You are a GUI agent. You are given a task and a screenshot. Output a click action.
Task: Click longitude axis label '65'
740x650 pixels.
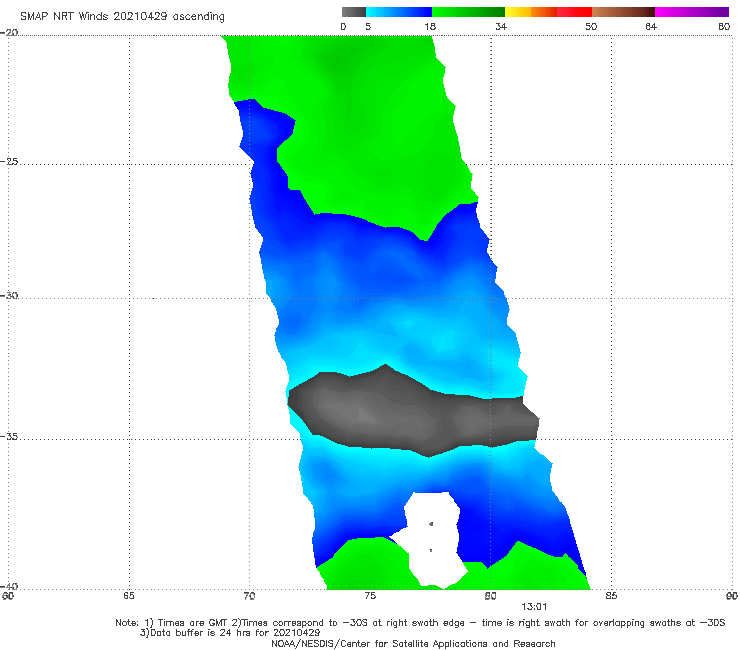coord(129,596)
